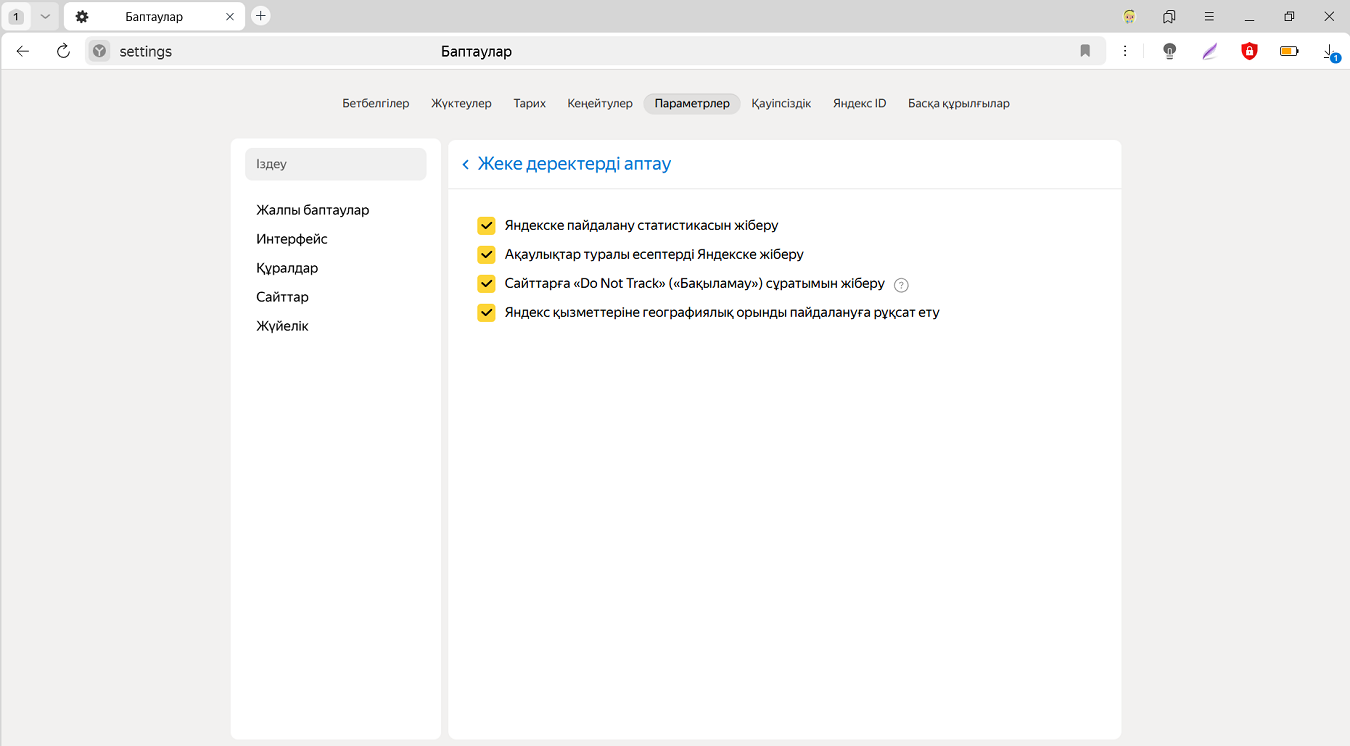This screenshot has height=746, width=1350.
Task: Select Интерфейс in the settings sidebar
Action: click(x=292, y=239)
